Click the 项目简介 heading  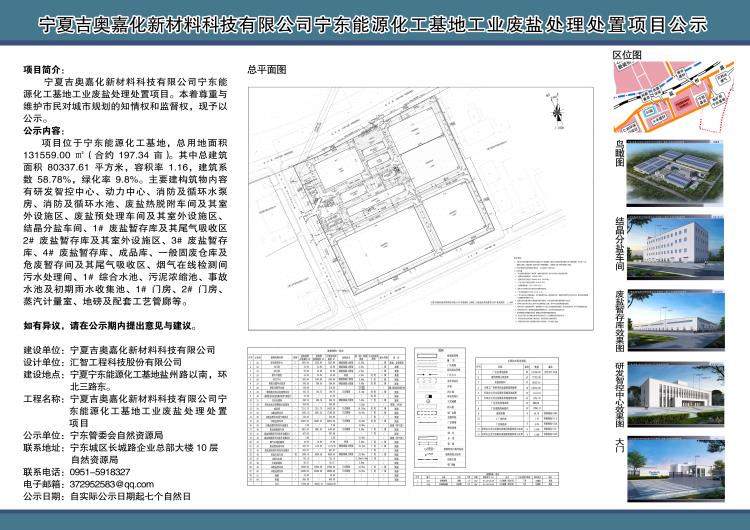pyautogui.click(x=44, y=70)
